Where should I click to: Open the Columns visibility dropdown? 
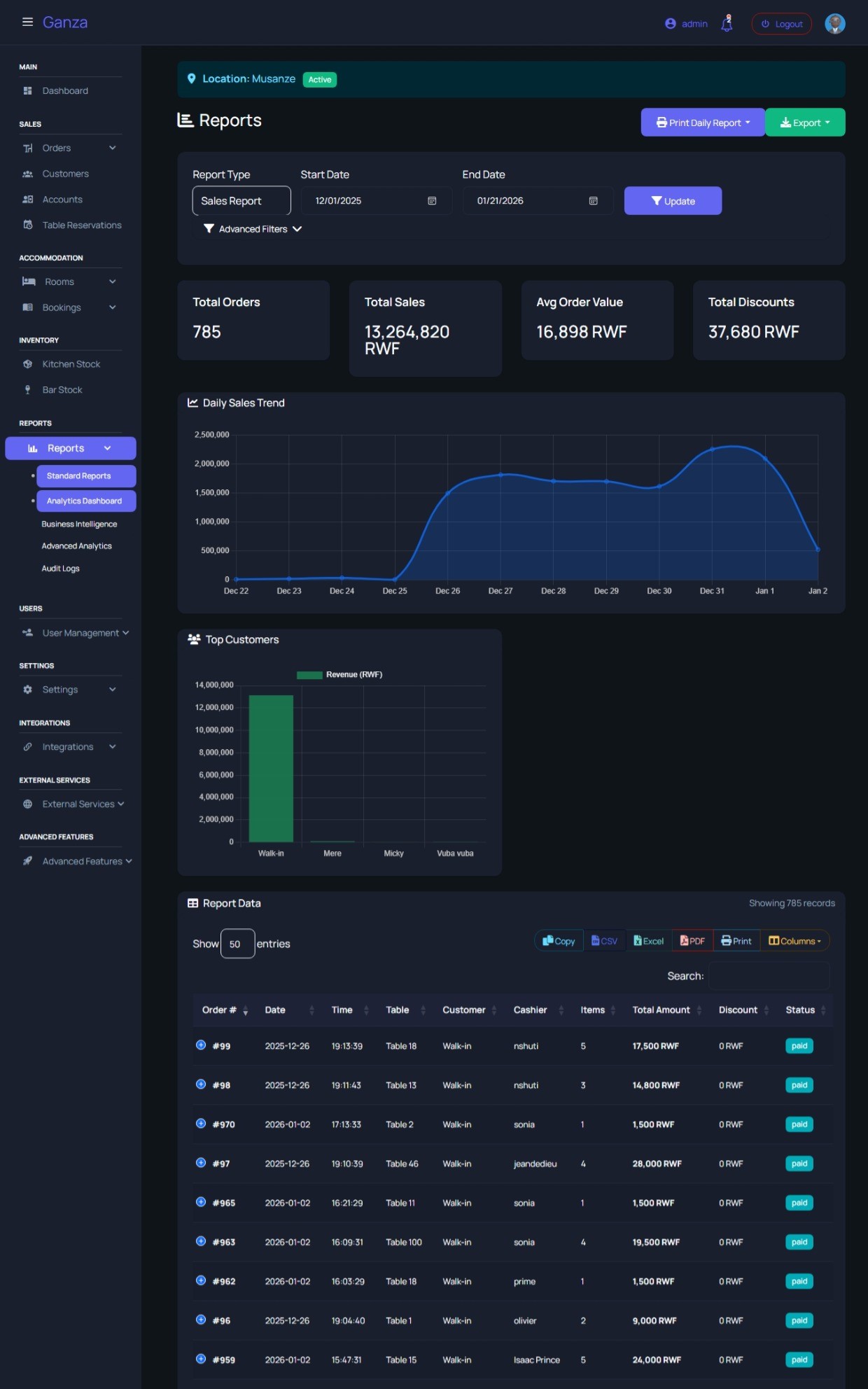click(x=794, y=942)
